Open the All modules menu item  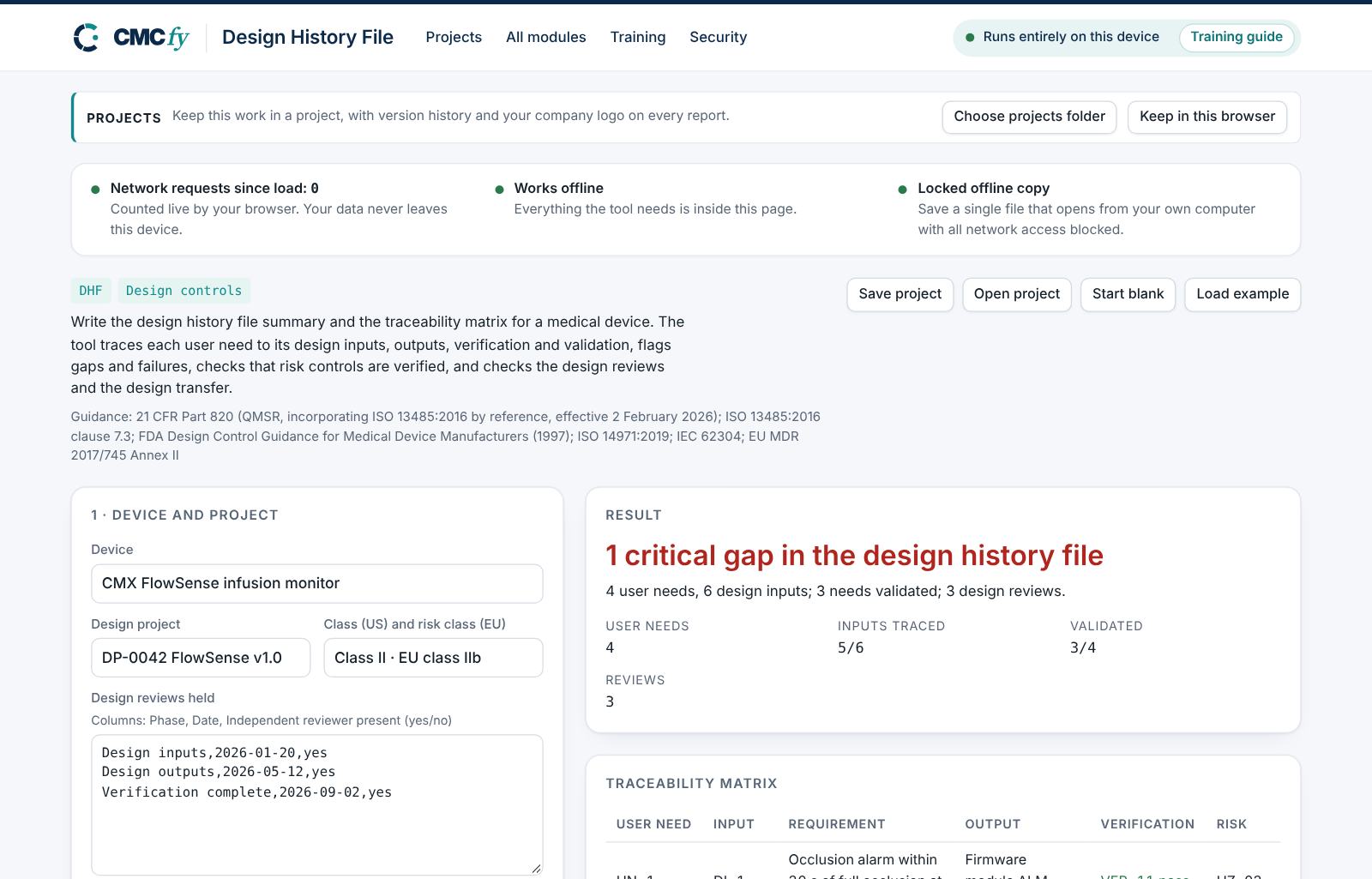pyautogui.click(x=546, y=37)
